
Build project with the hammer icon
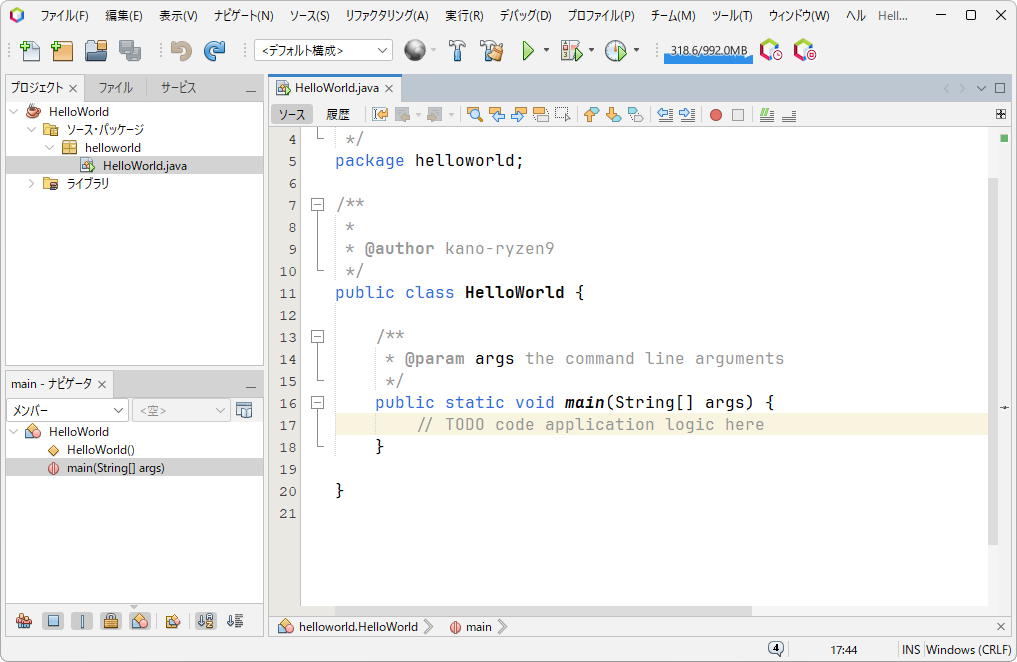[457, 50]
